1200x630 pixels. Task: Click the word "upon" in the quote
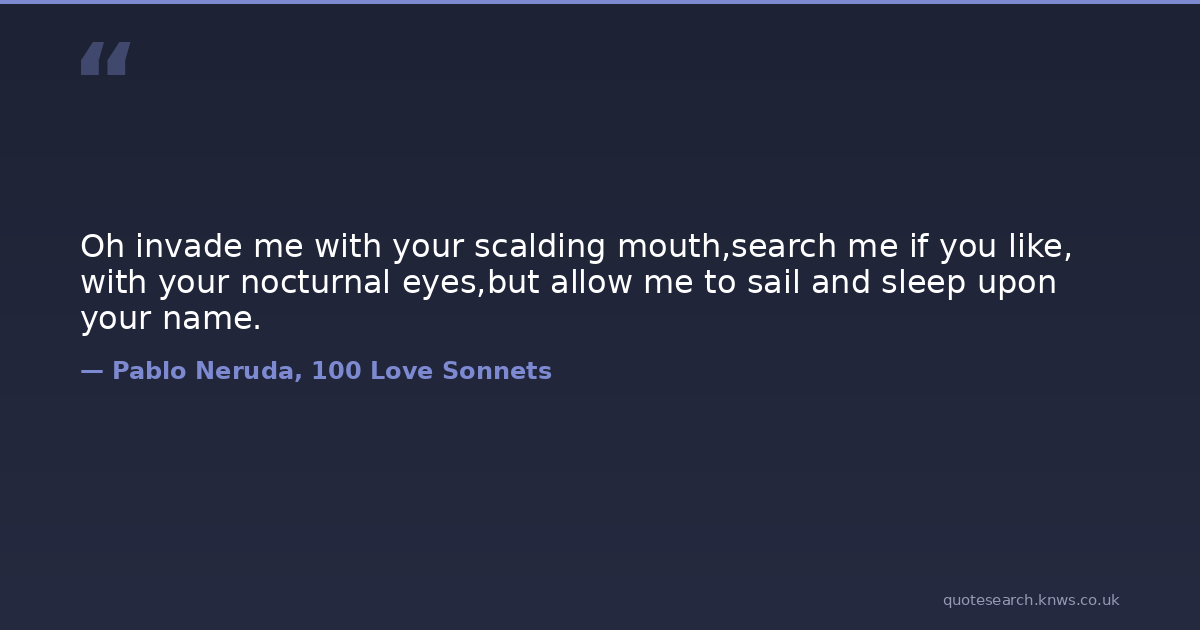pyautogui.click(x=1017, y=285)
